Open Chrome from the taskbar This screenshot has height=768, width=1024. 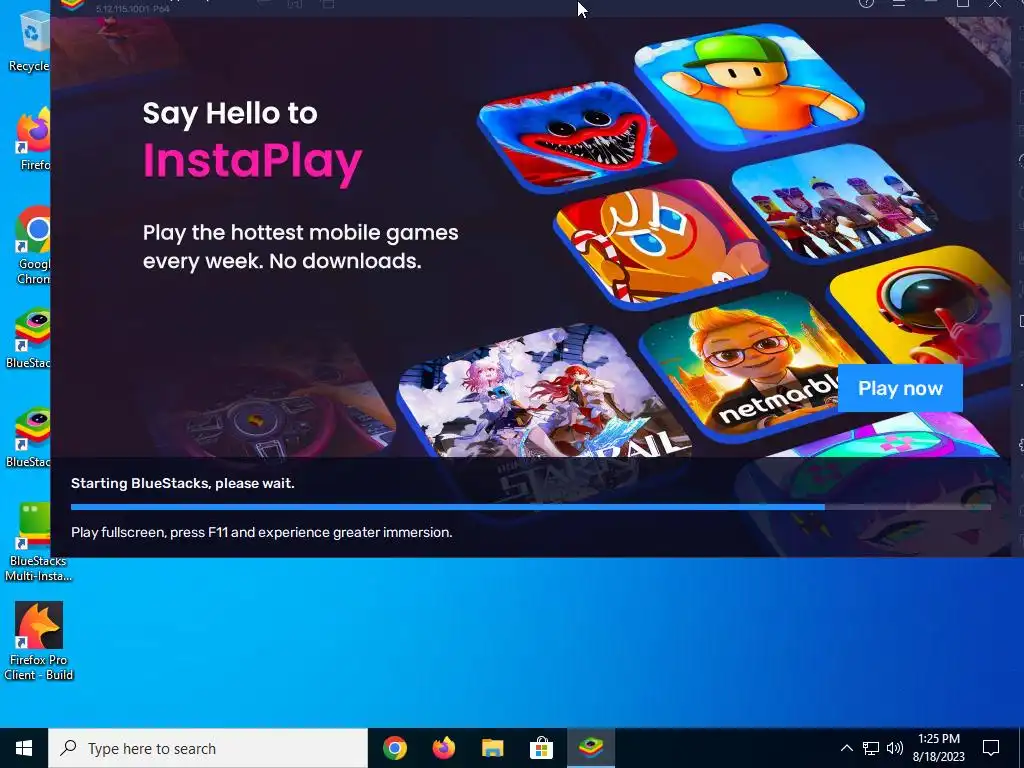pyautogui.click(x=394, y=748)
